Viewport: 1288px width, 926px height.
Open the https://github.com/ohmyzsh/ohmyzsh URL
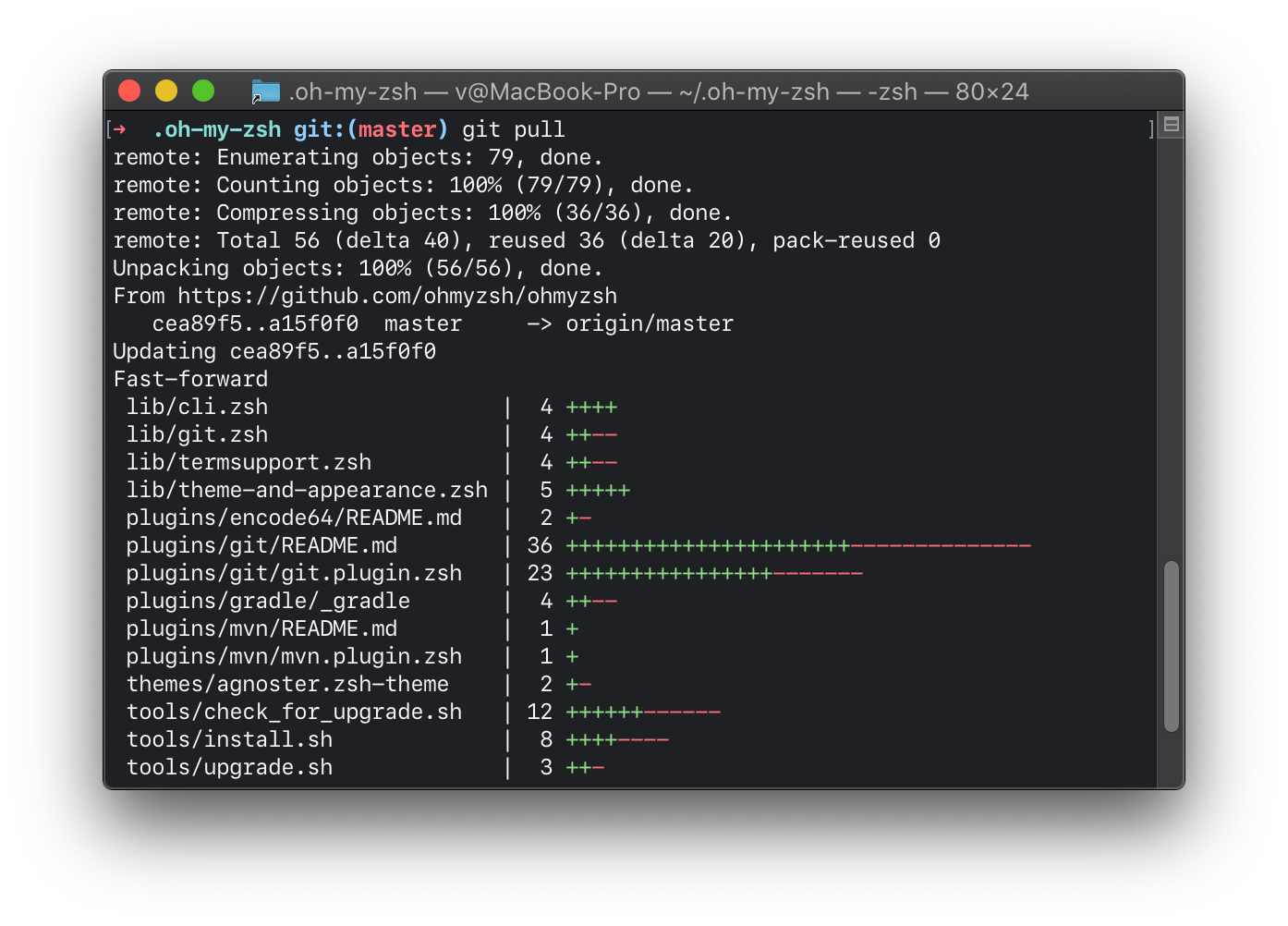point(397,296)
